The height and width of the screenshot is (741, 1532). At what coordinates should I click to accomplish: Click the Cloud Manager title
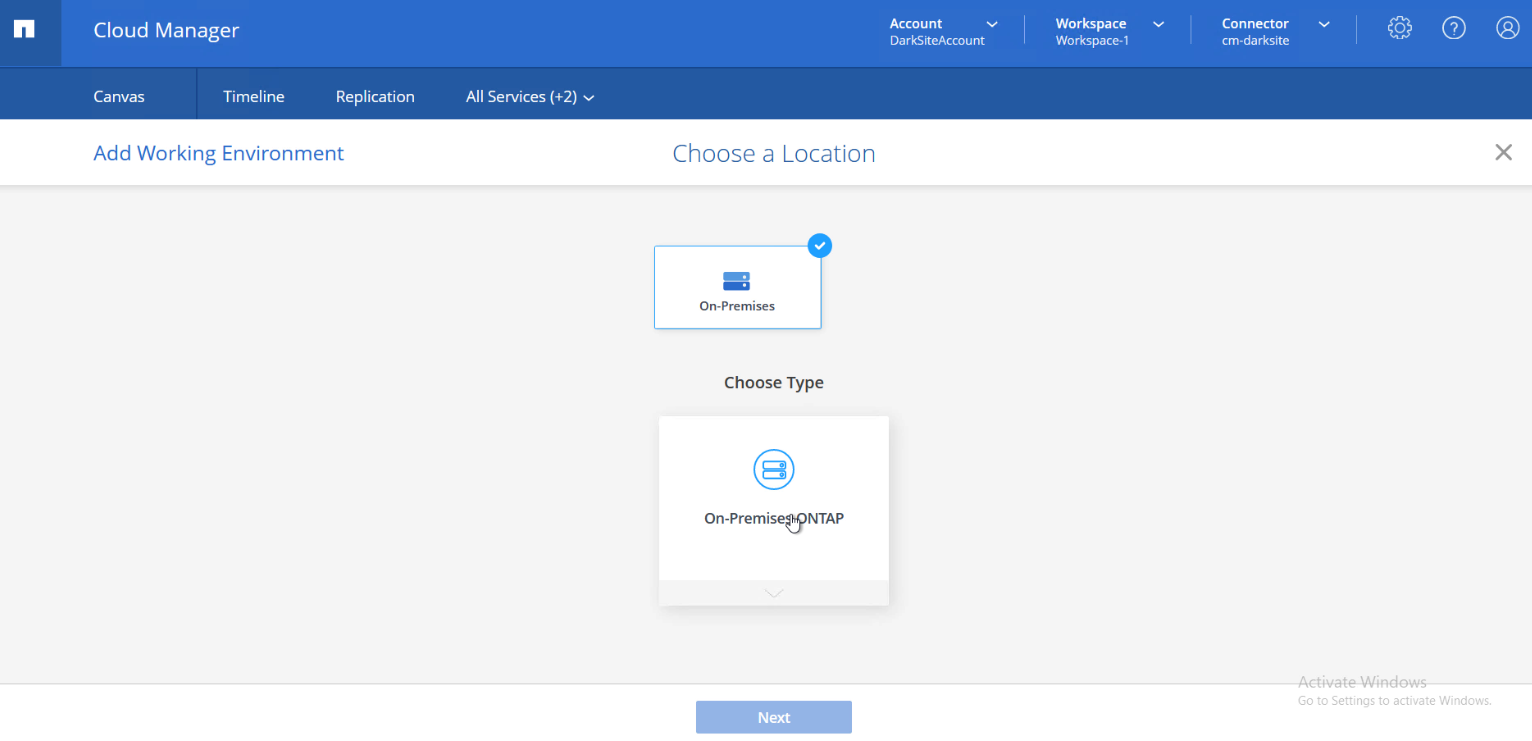pyautogui.click(x=166, y=30)
